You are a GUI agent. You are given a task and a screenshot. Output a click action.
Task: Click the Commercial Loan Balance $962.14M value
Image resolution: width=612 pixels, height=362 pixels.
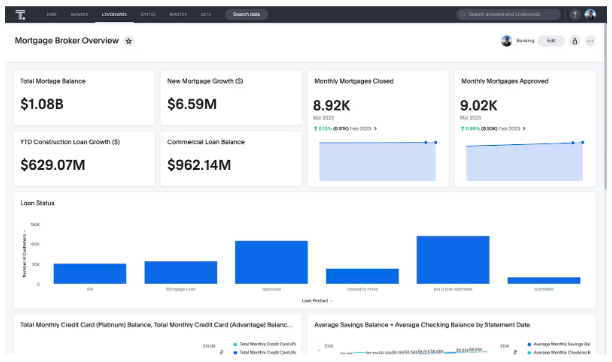point(199,165)
